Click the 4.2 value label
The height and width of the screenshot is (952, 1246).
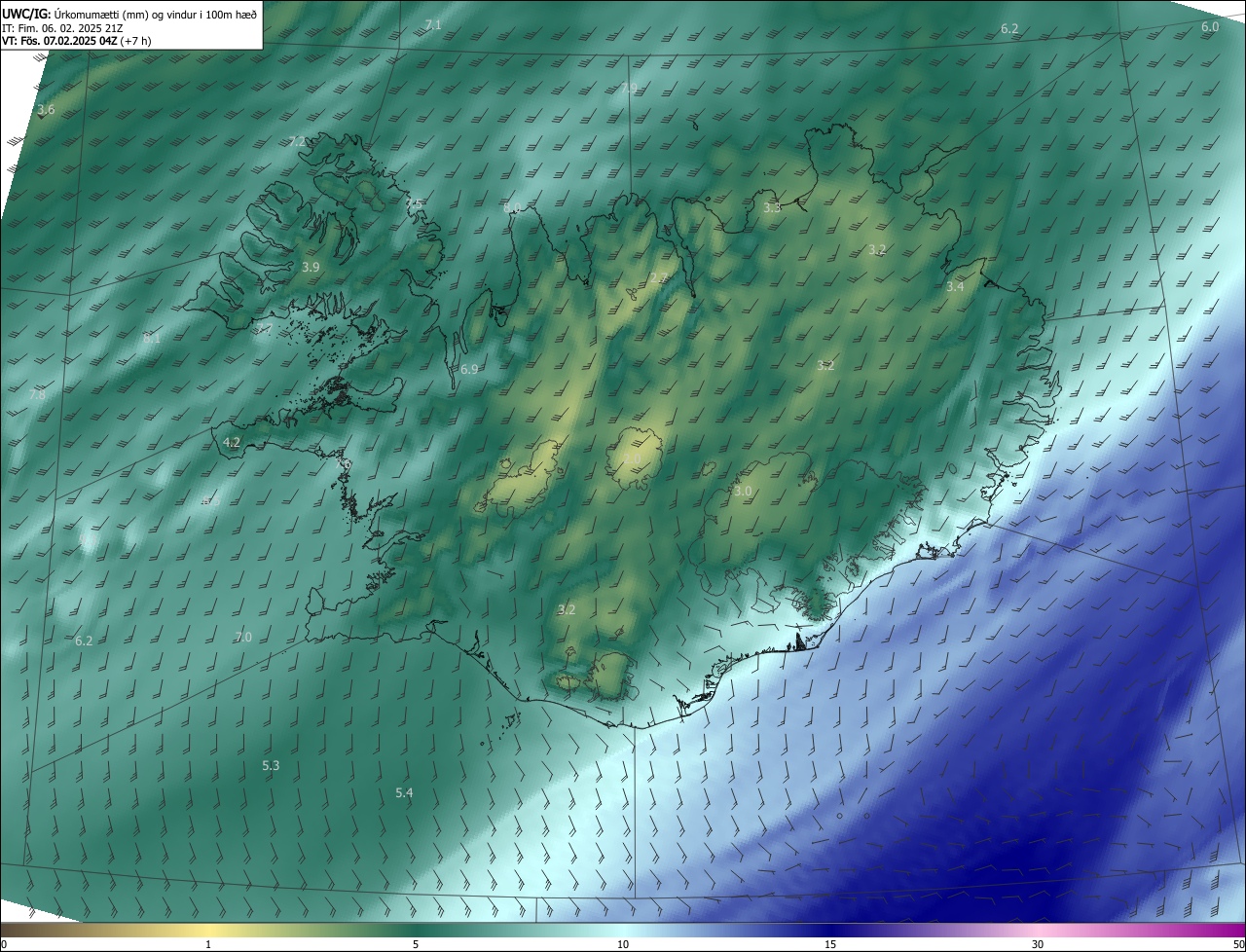232,442
